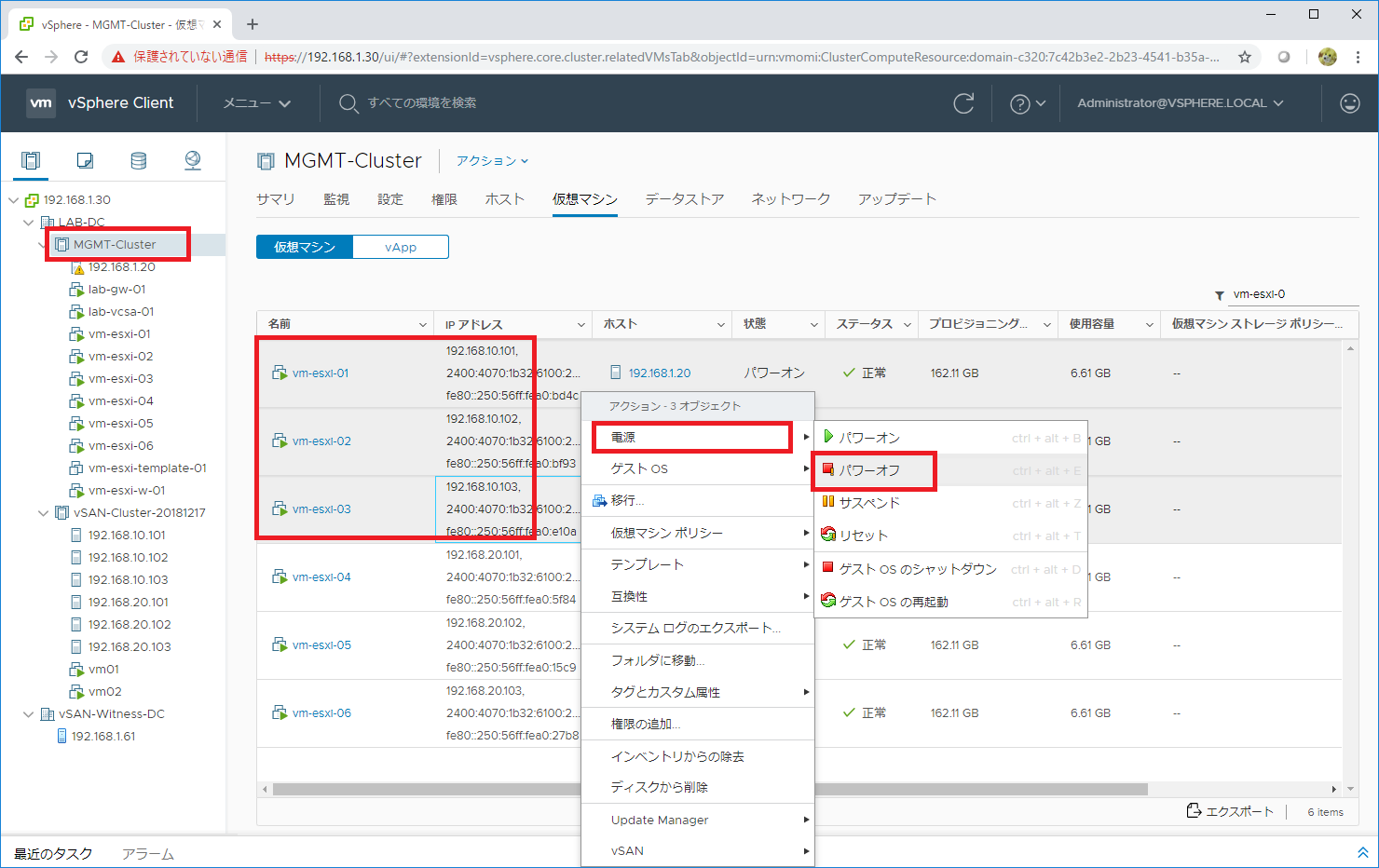The image size is (1379, 868).
Task: Open the Update Manager submenu
Action: pyautogui.click(x=698, y=820)
